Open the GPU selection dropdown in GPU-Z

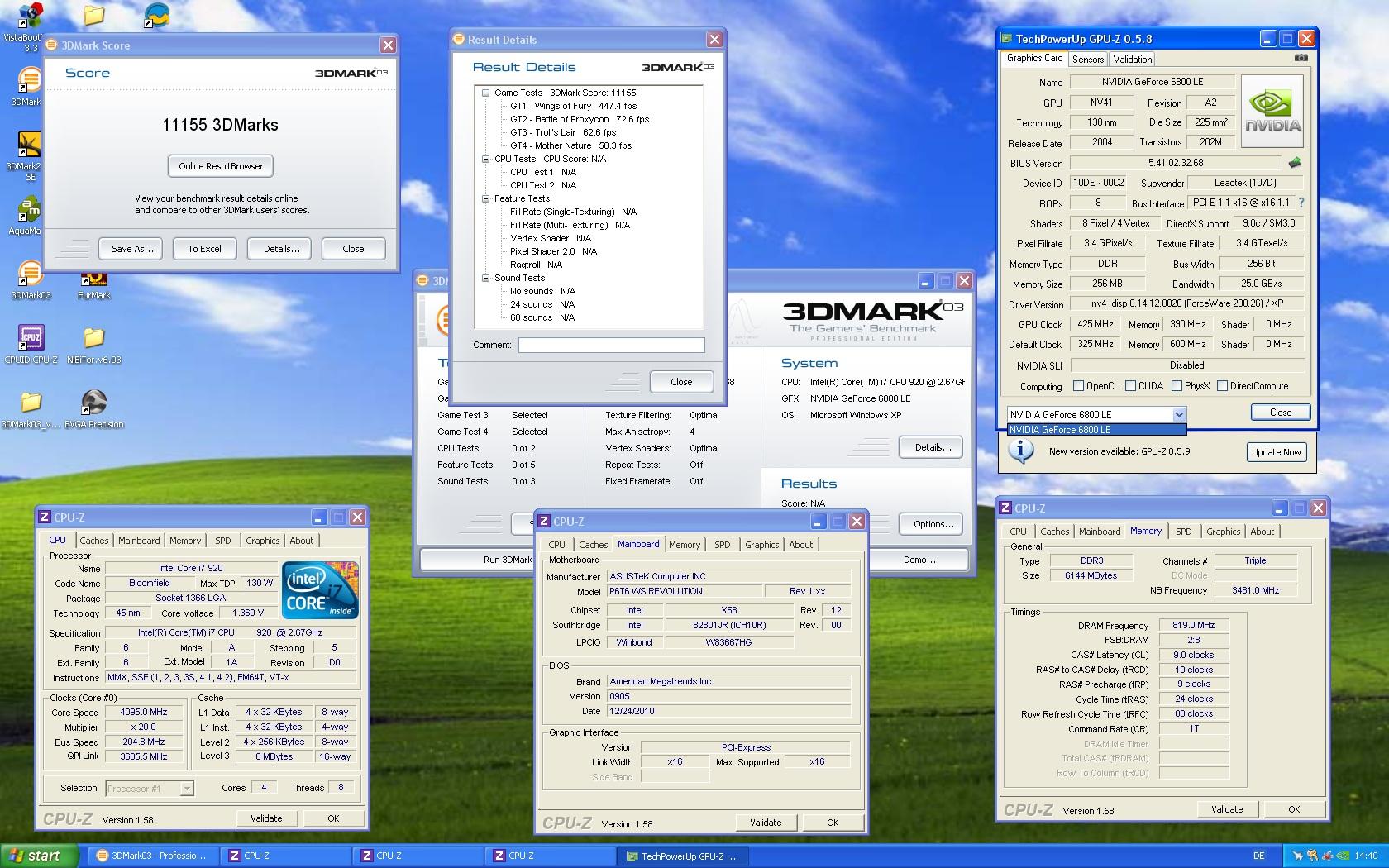tap(1179, 414)
